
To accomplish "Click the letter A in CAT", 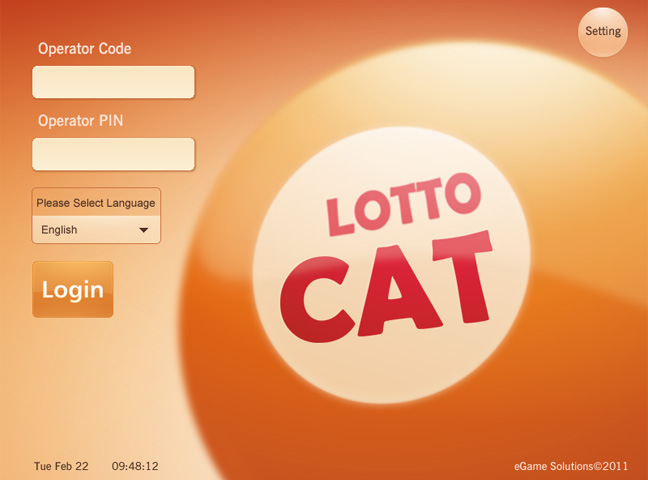I will [x=398, y=291].
